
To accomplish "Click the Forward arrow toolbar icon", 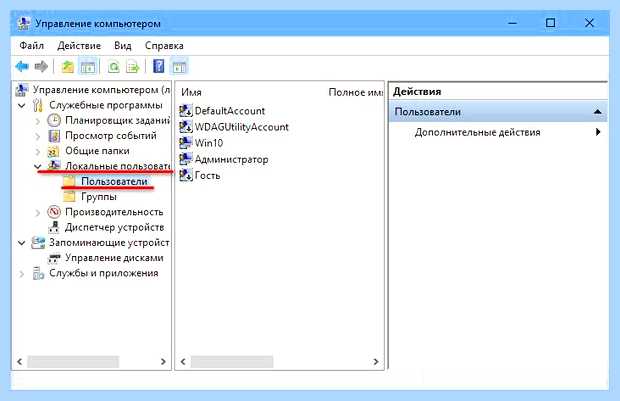I will [x=41, y=66].
